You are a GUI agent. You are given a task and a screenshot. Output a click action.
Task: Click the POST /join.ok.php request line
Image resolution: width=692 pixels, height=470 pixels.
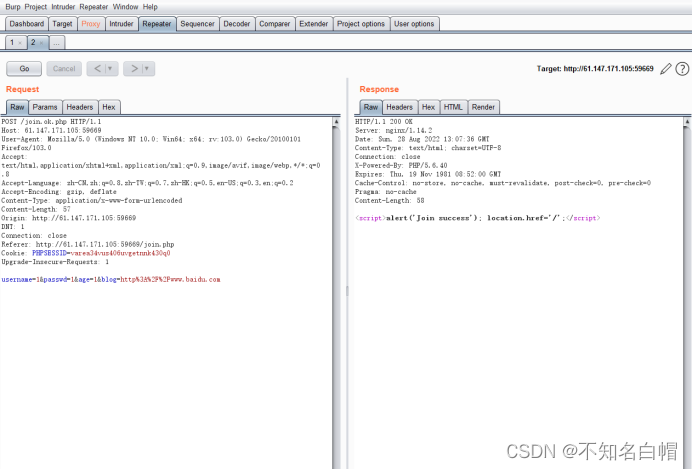(51, 121)
